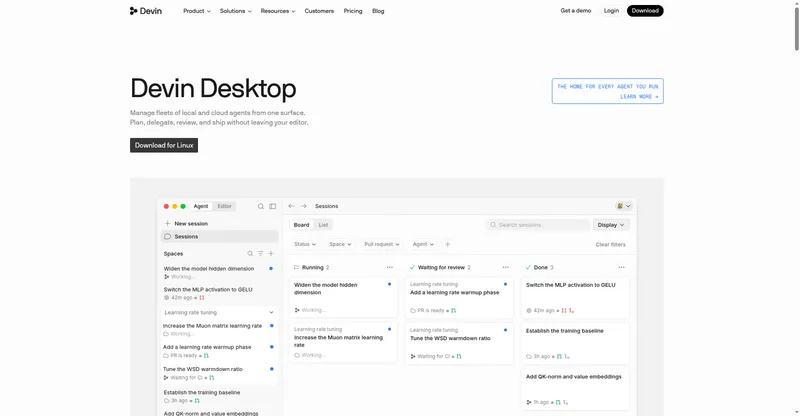Open the Status filter dropdown
800x416 pixels.
tap(305, 244)
